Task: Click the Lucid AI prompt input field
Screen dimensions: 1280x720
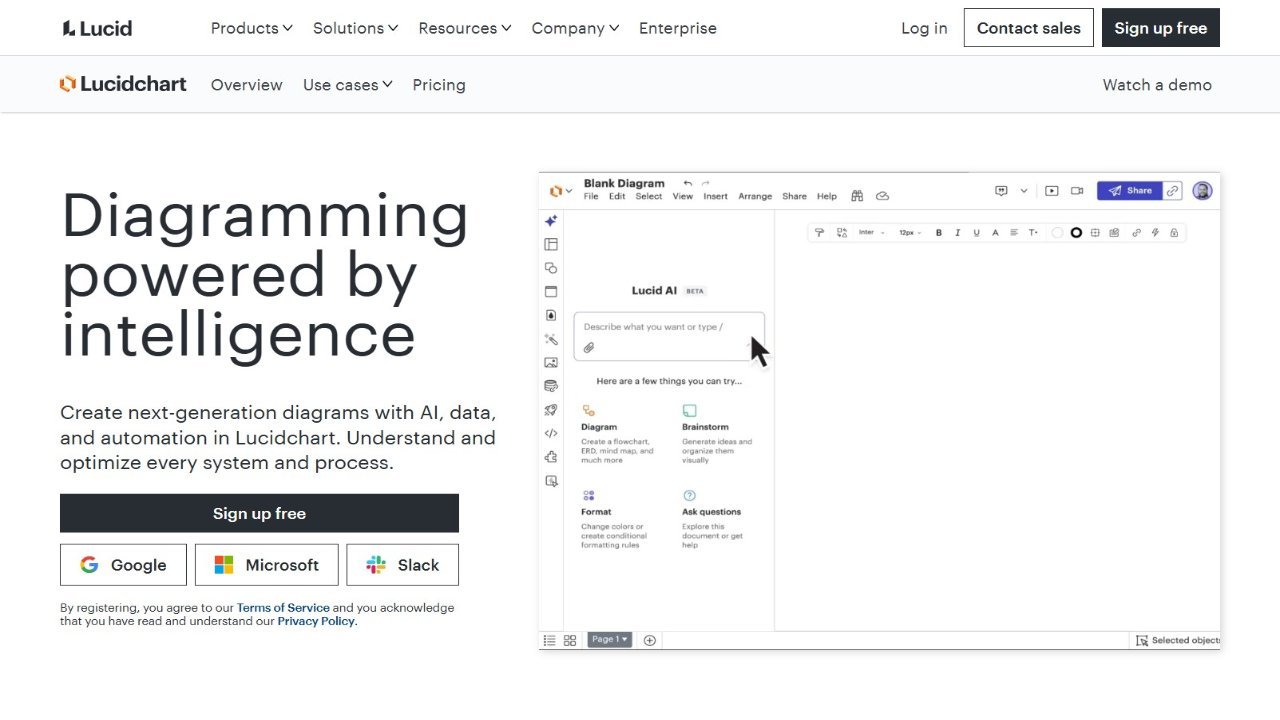Action: [669, 336]
